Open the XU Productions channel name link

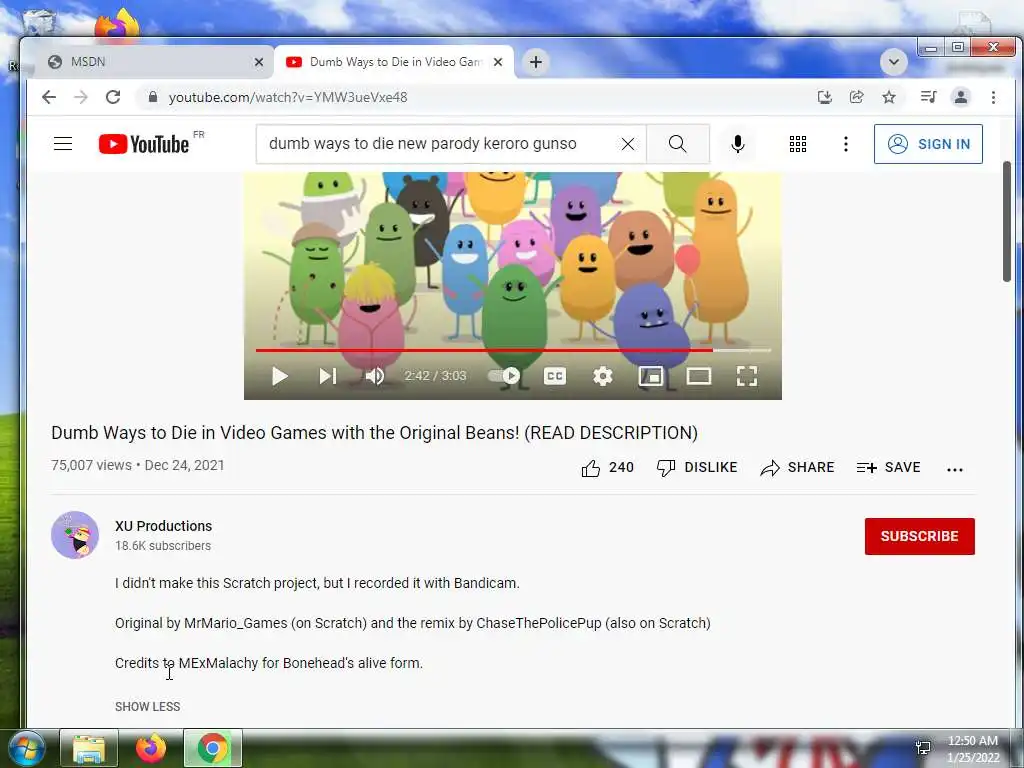163,526
